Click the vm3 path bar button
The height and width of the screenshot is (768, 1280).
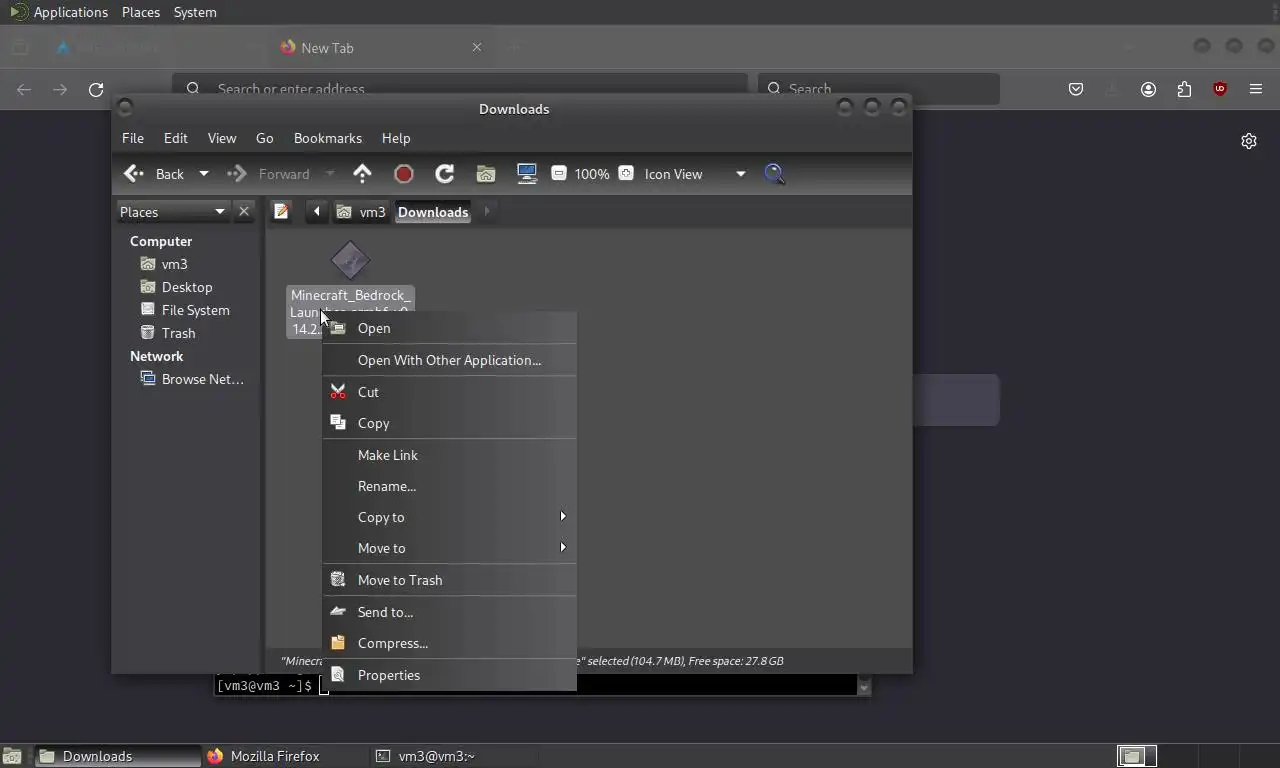click(x=361, y=212)
